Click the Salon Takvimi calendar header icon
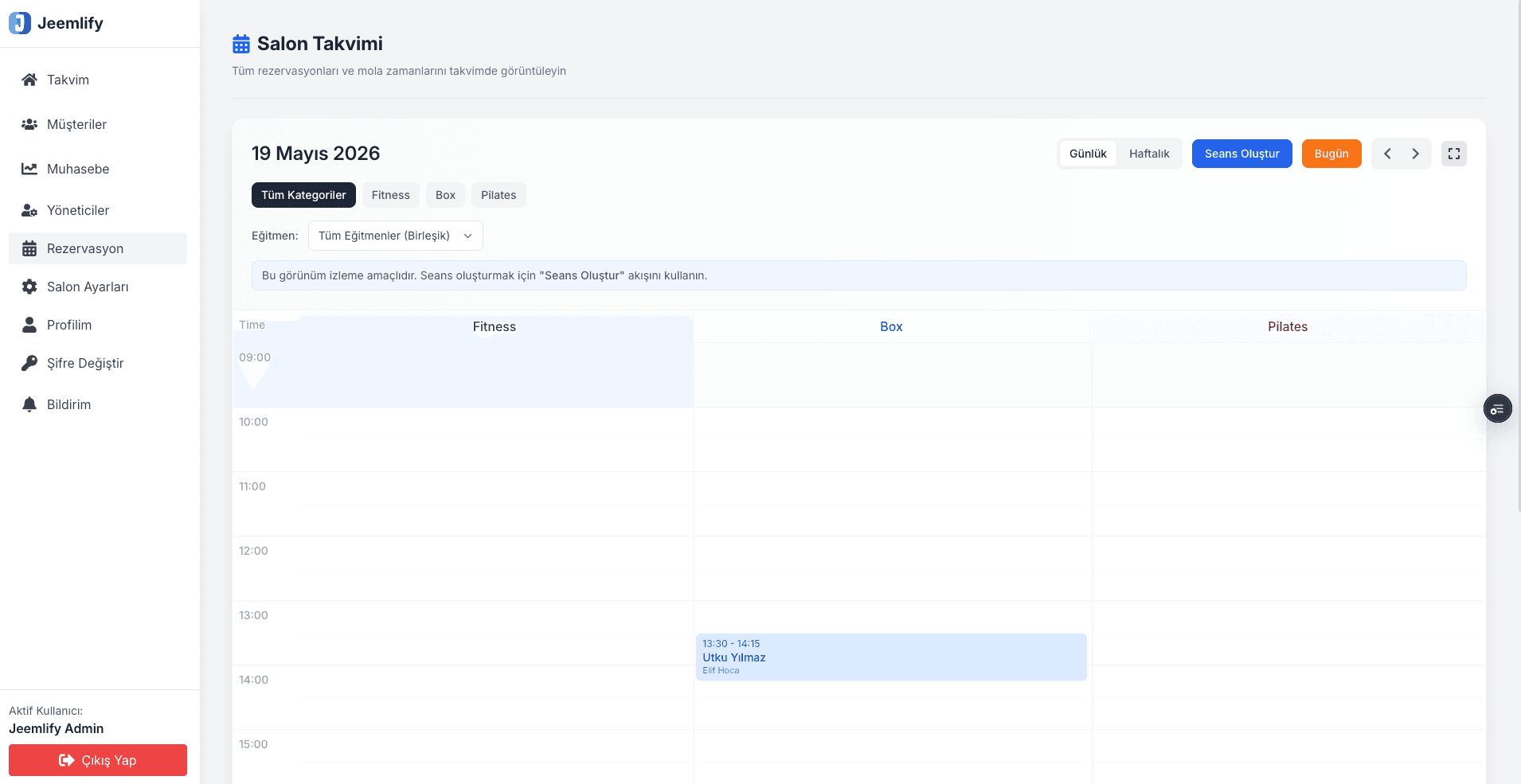Viewport: 1521px width, 784px height. coord(241,44)
